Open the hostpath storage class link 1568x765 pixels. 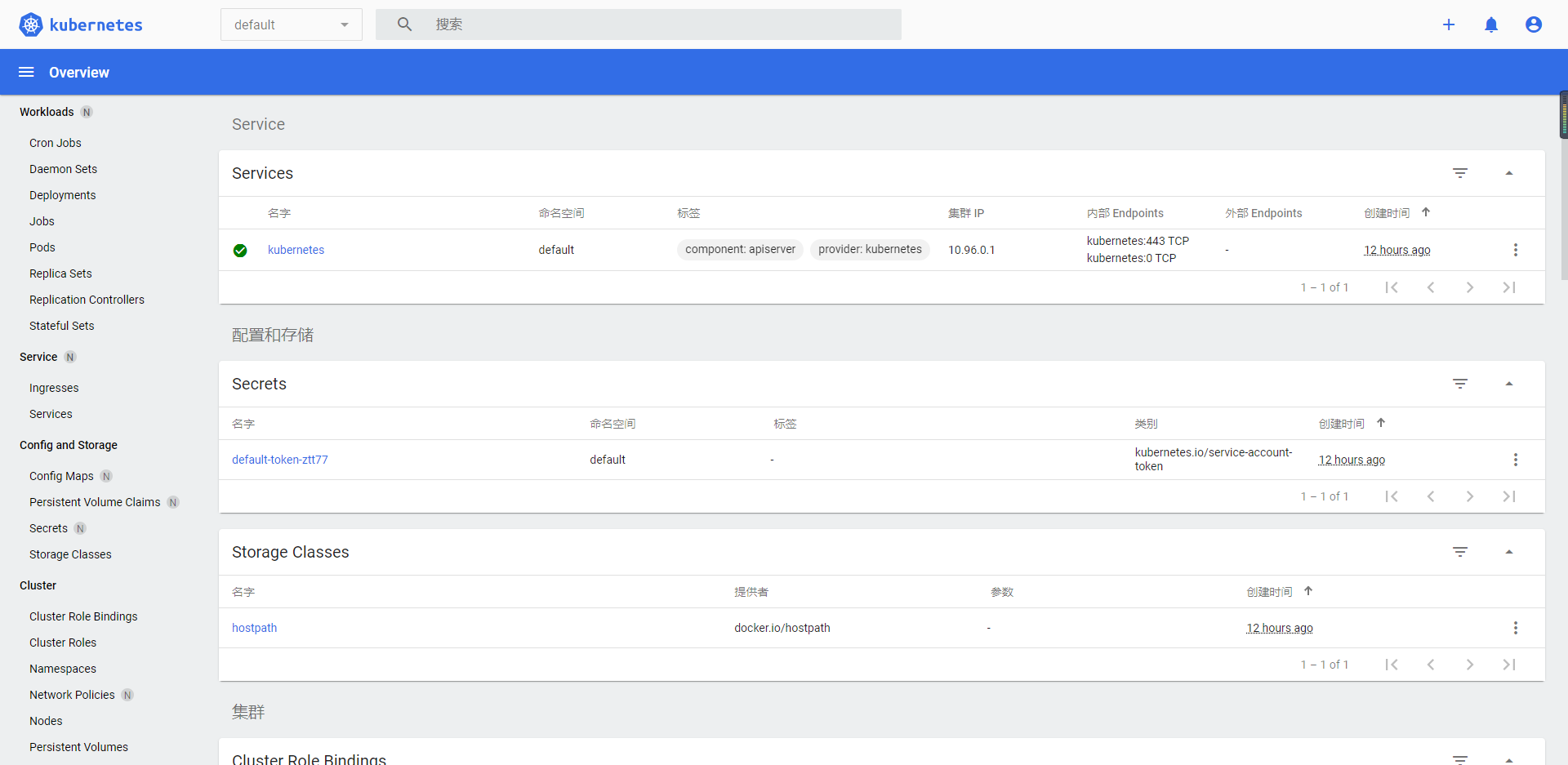(x=254, y=628)
